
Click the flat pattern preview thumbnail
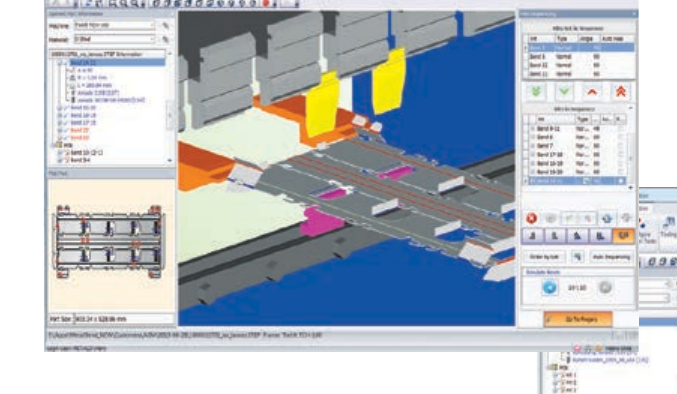110,242
